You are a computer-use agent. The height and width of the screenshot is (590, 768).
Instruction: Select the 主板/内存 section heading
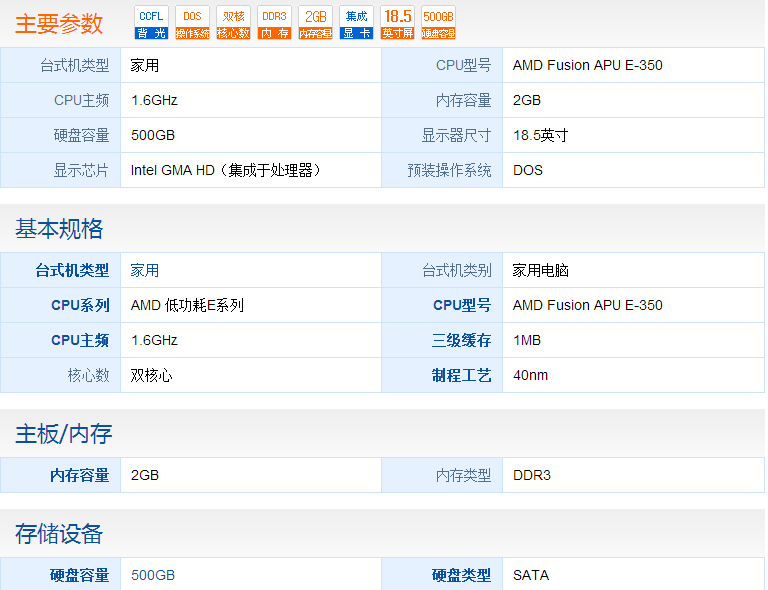coord(64,434)
